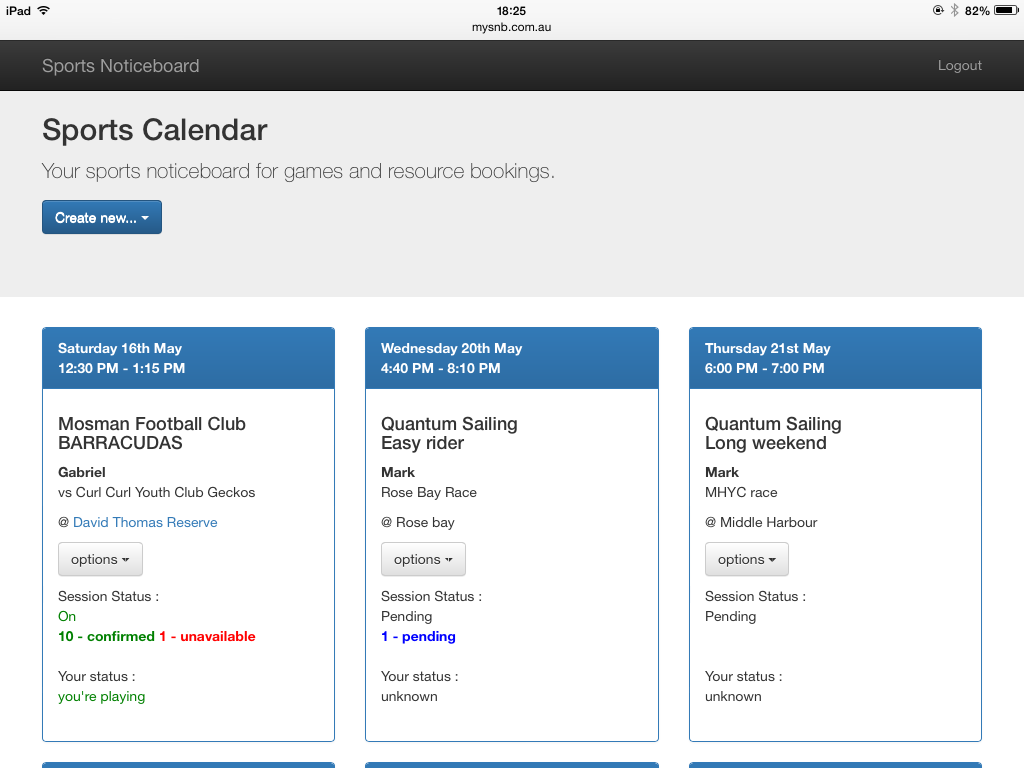Screen dimensions: 1024x768
Task: Open the Create new... dropdown
Action: point(102,217)
